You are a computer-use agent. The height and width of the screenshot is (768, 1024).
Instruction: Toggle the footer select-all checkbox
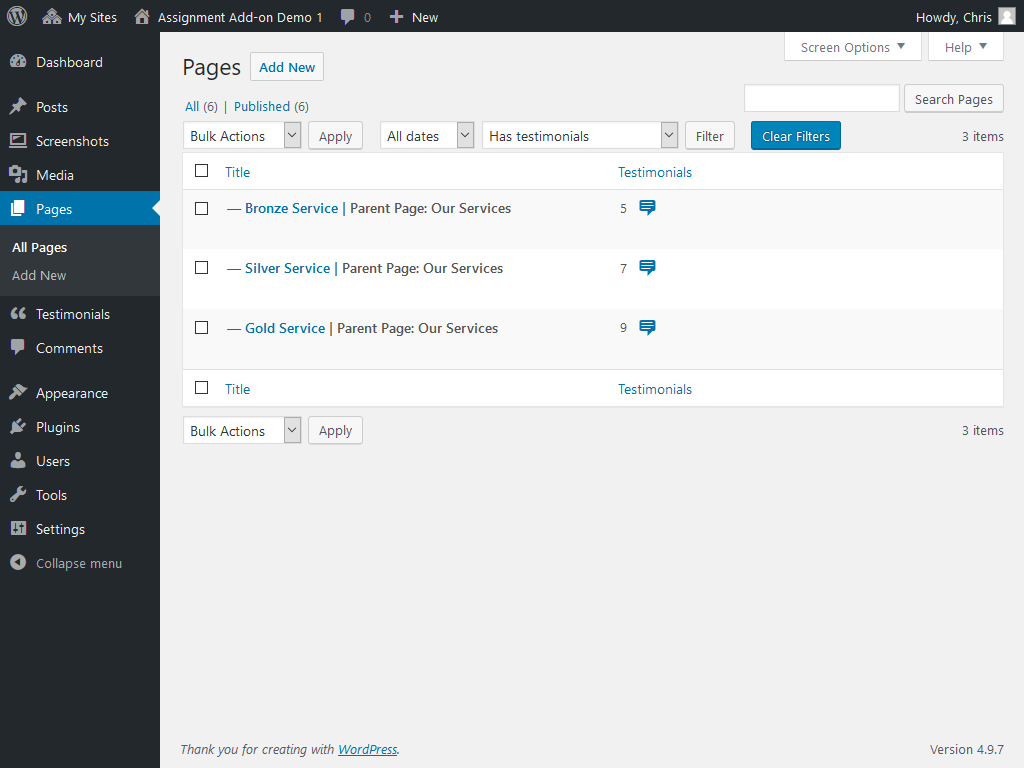(202, 388)
